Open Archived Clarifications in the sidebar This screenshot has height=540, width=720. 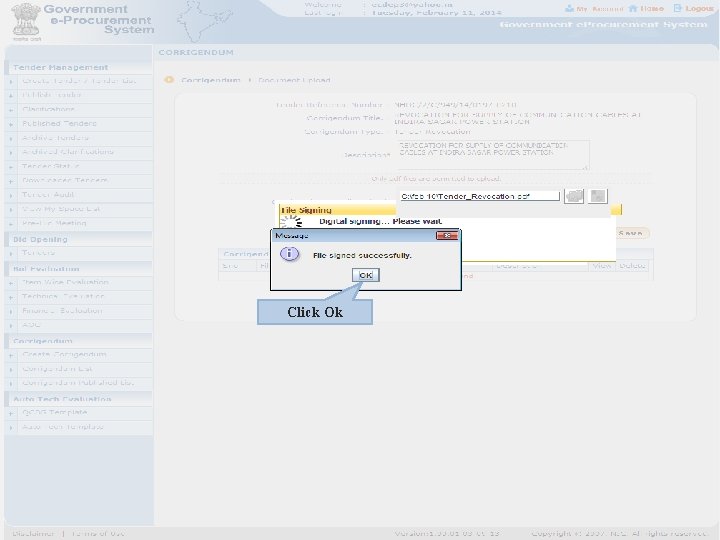coord(68,152)
